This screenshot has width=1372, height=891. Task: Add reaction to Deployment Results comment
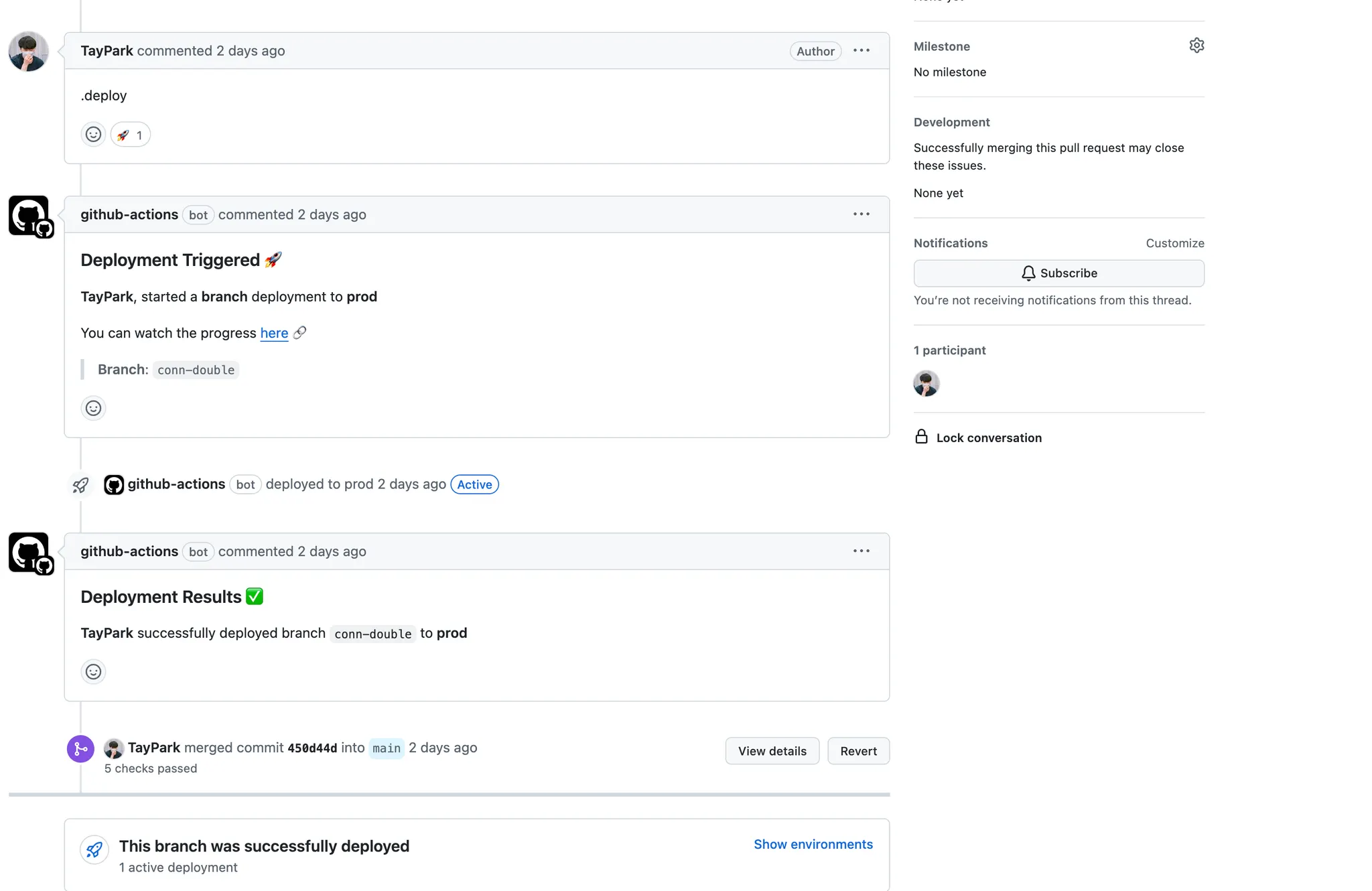[x=93, y=672]
